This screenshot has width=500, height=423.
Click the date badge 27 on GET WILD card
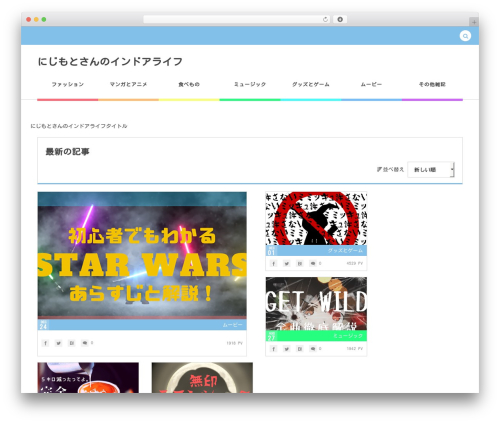click(x=271, y=336)
